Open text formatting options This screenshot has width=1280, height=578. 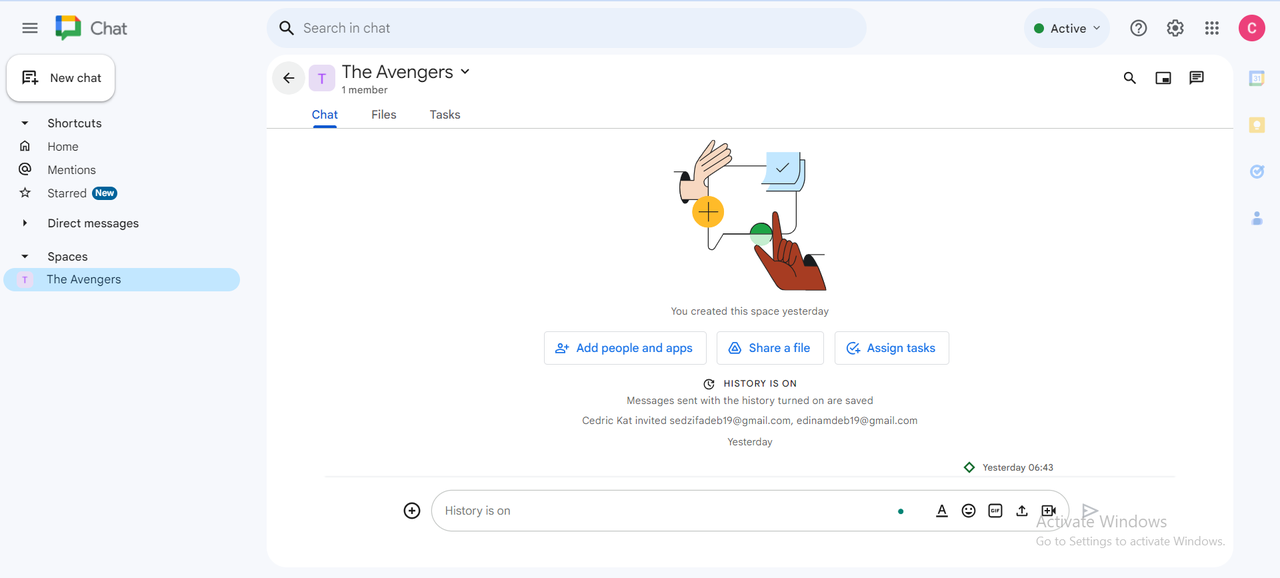click(941, 511)
